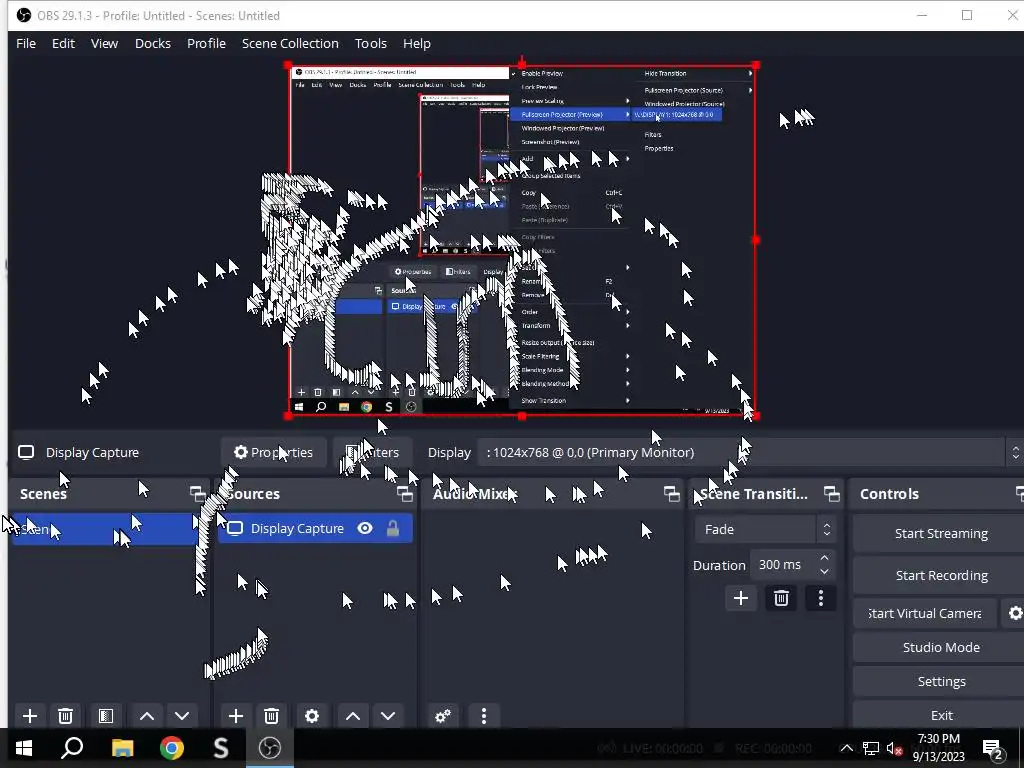Open the Scene Collection menu

[290, 43]
